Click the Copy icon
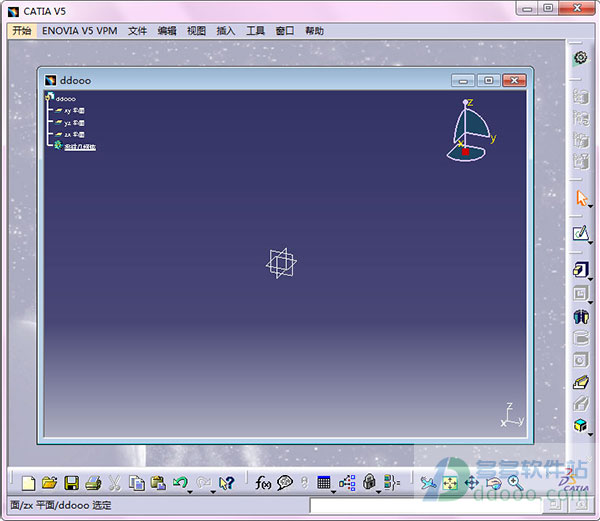Screen dimensions: 600x521 click(137, 483)
